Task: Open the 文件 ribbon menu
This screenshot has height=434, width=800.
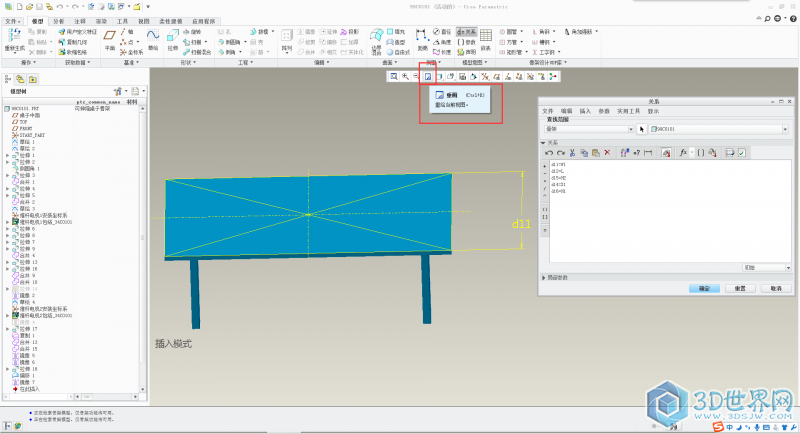Action: (11, 21)
